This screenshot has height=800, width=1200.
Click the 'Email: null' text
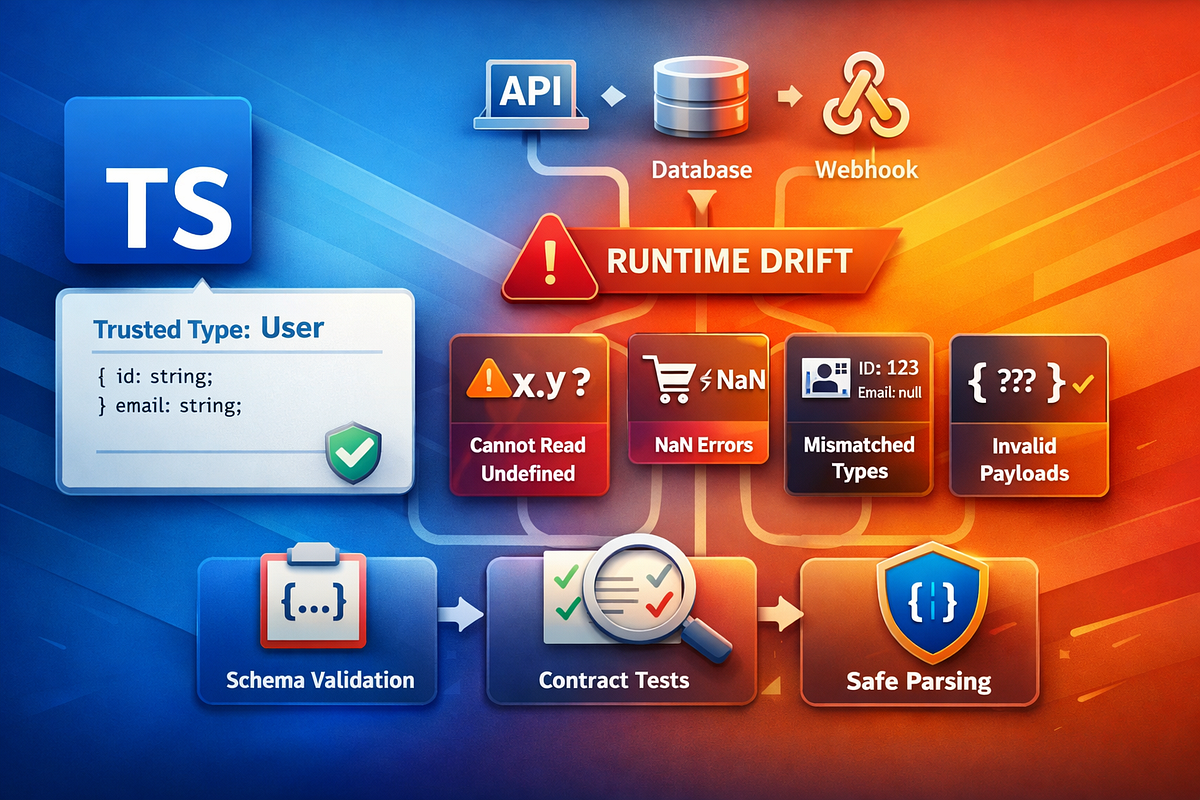pyautogui.click(x=889, y=391)
